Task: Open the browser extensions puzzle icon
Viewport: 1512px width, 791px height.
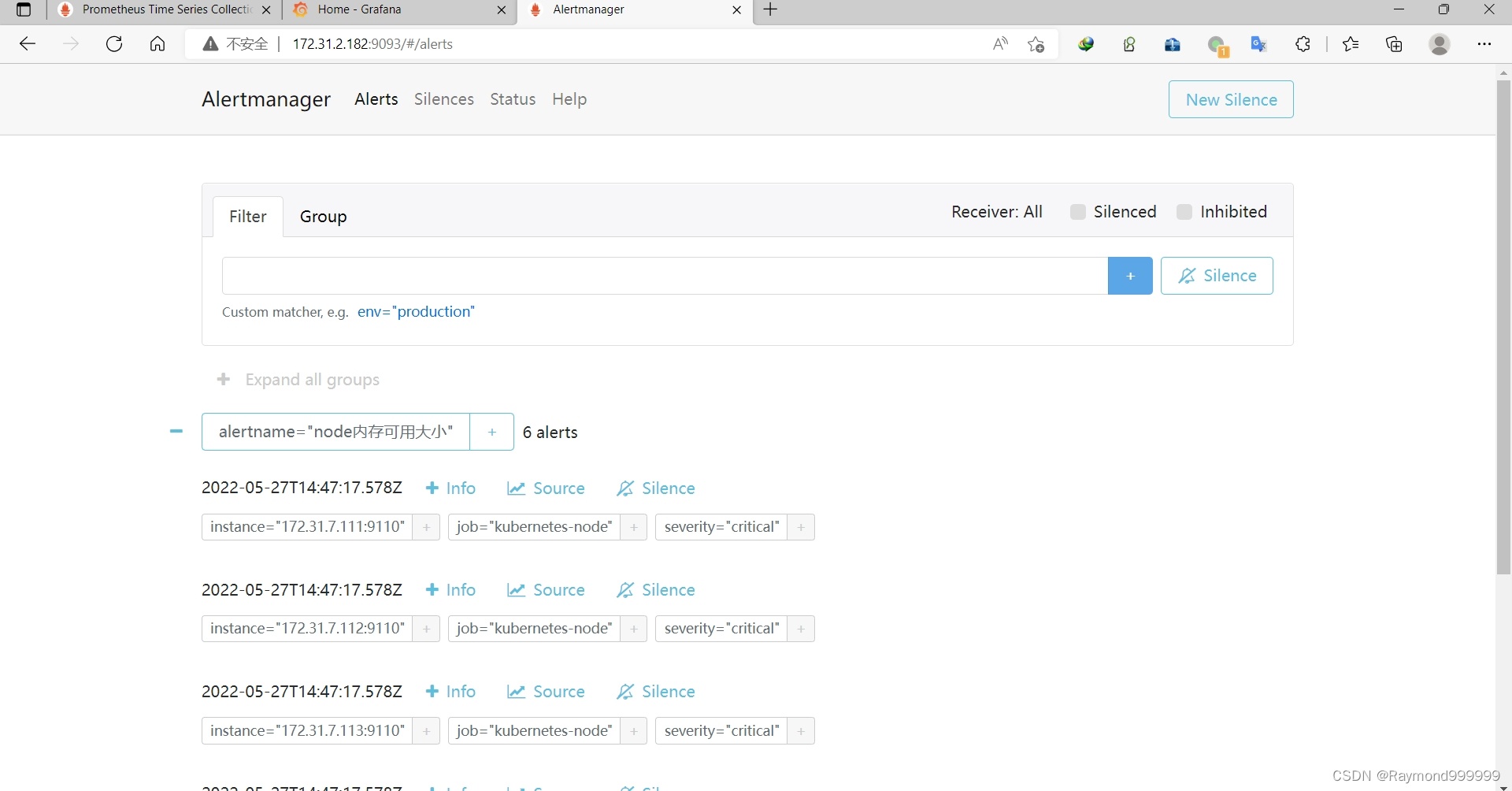Action: click(1303, 44)
